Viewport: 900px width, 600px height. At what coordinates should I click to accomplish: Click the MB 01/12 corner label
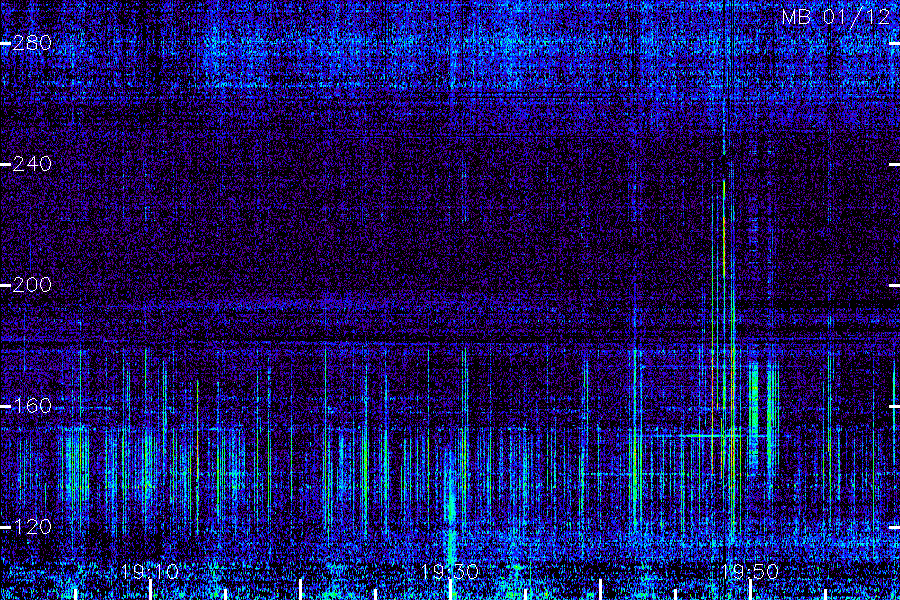(836, 17)
